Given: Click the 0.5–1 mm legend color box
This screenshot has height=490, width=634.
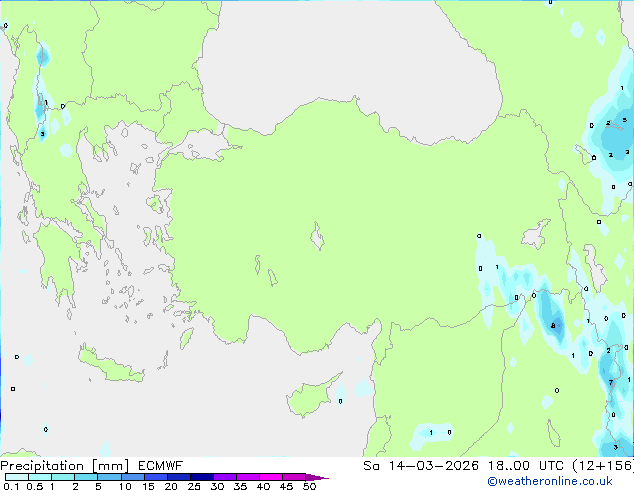Looking at the screenshot, I should (x=40, y=477).
